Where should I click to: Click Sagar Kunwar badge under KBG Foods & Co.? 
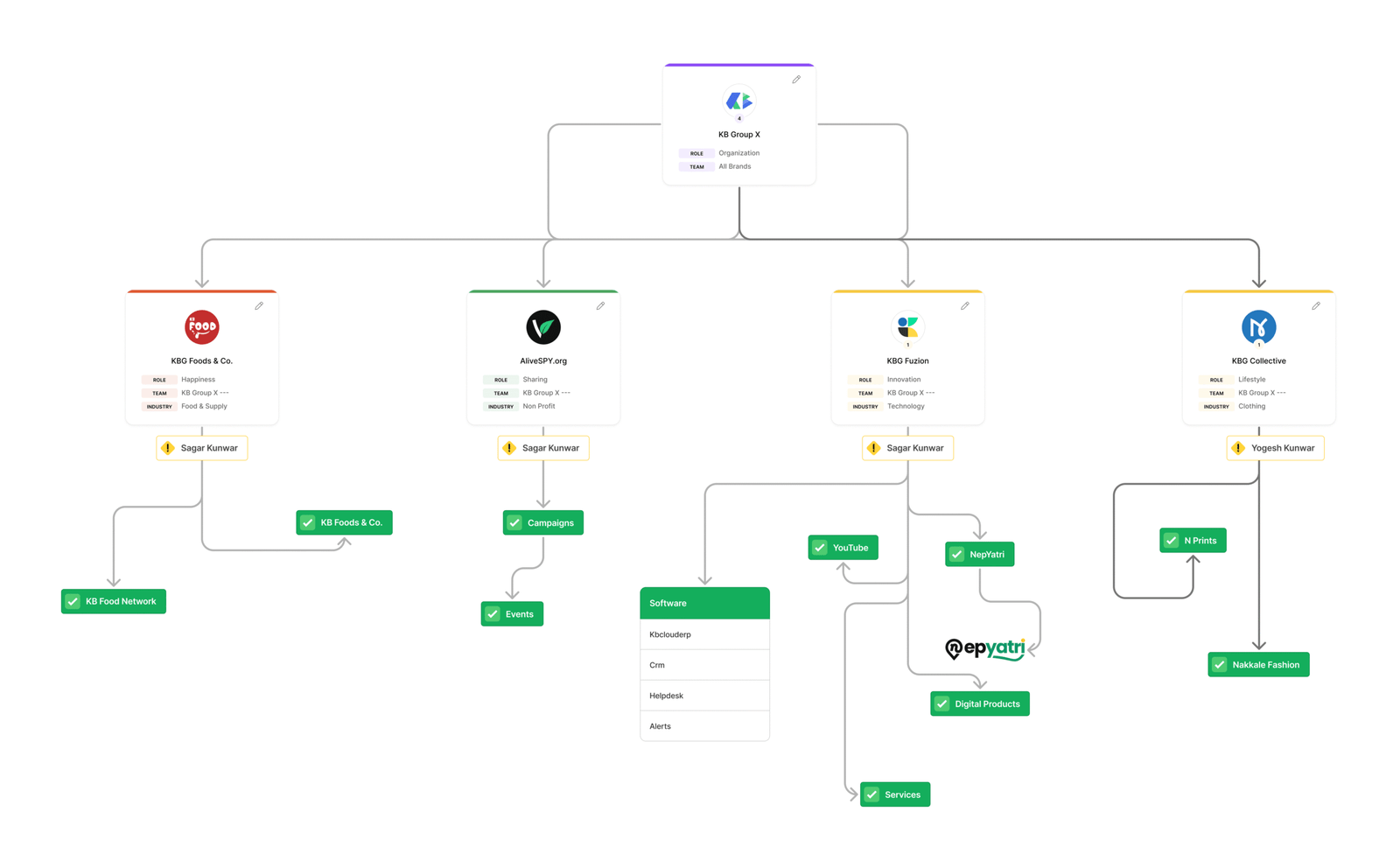click(x=202, y=448)
